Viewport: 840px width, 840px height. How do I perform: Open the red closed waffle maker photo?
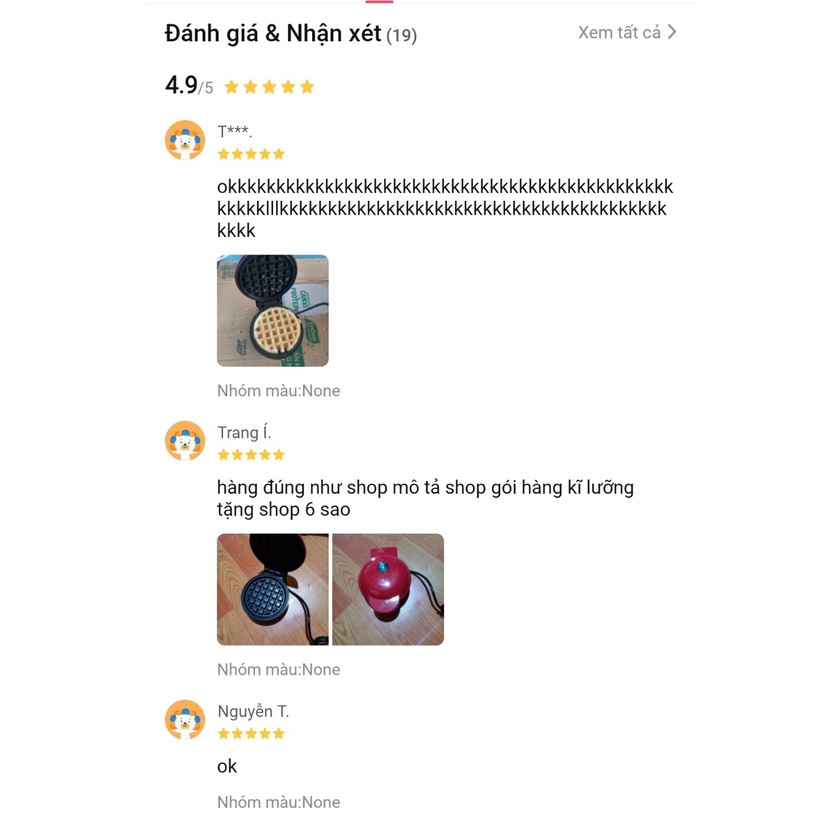[388, 589]
